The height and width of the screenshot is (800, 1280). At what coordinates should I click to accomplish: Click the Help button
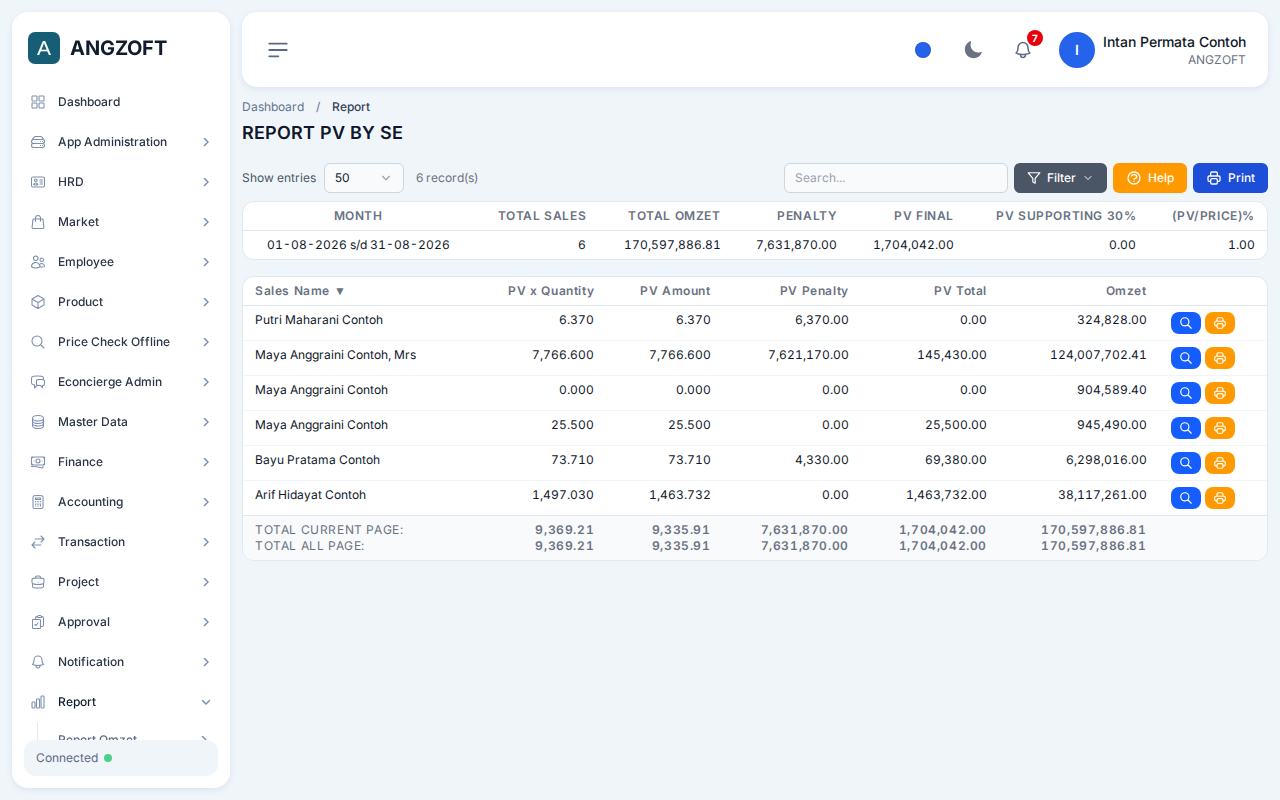click(x=1150, y=178)
